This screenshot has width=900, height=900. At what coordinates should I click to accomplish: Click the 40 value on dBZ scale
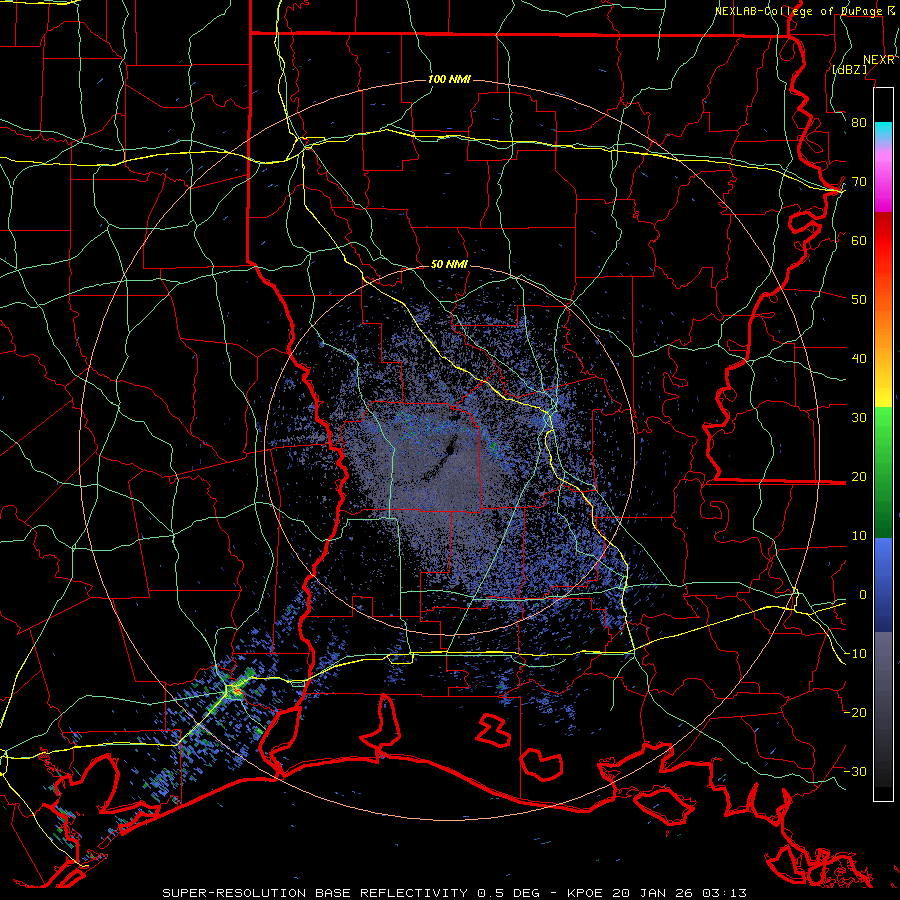pos(859,359)
